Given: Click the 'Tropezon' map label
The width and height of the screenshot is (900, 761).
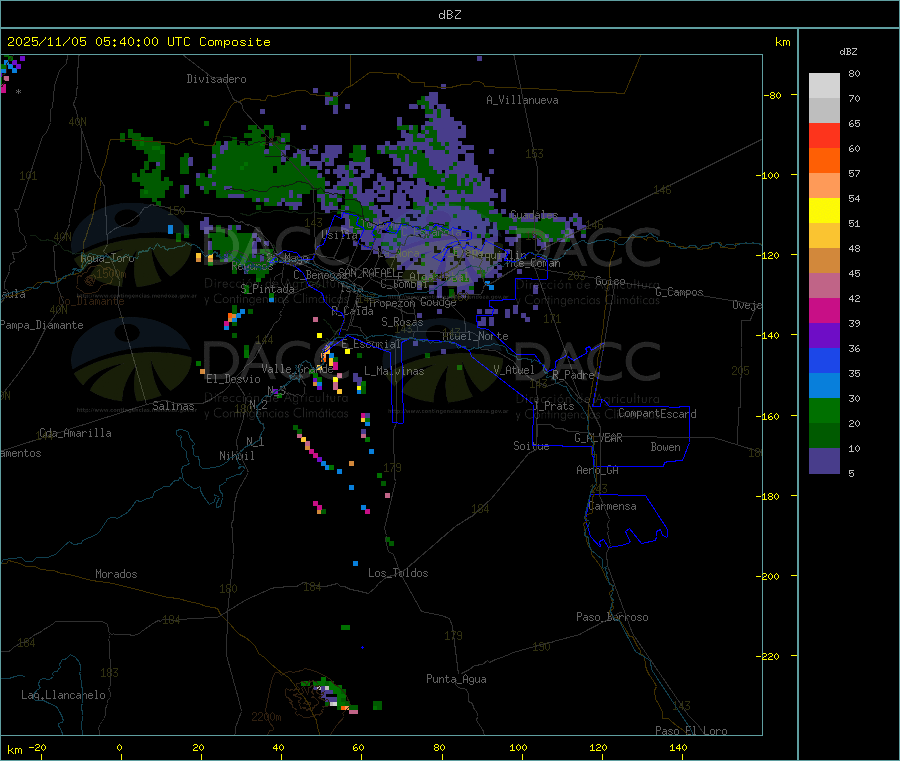Looking at the screenshot, I should click(392, 303).
